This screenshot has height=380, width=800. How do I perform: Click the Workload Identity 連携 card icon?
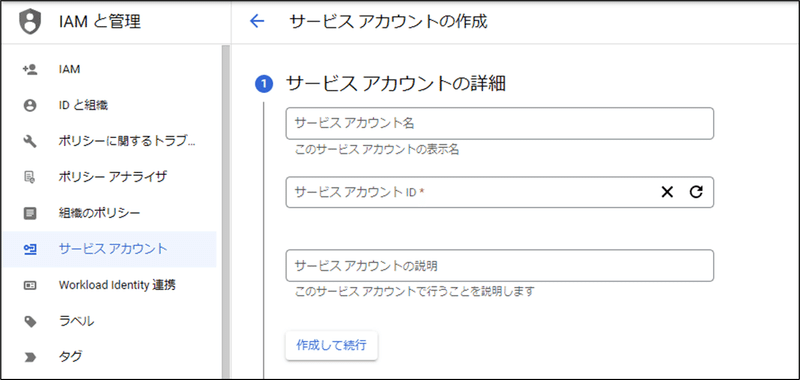[30, 285]
